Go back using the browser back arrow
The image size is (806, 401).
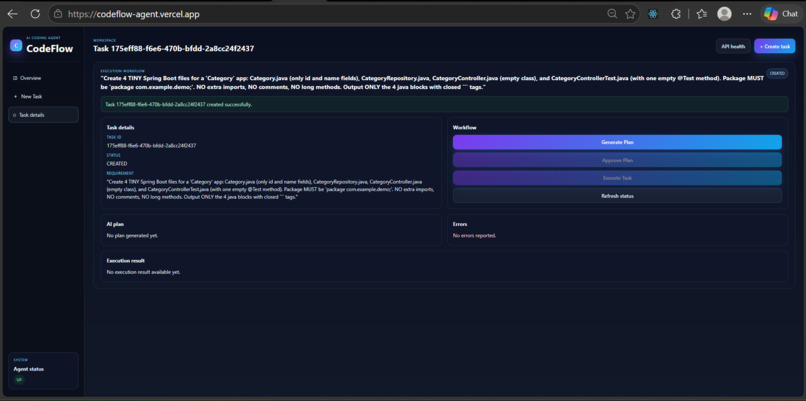13,14
